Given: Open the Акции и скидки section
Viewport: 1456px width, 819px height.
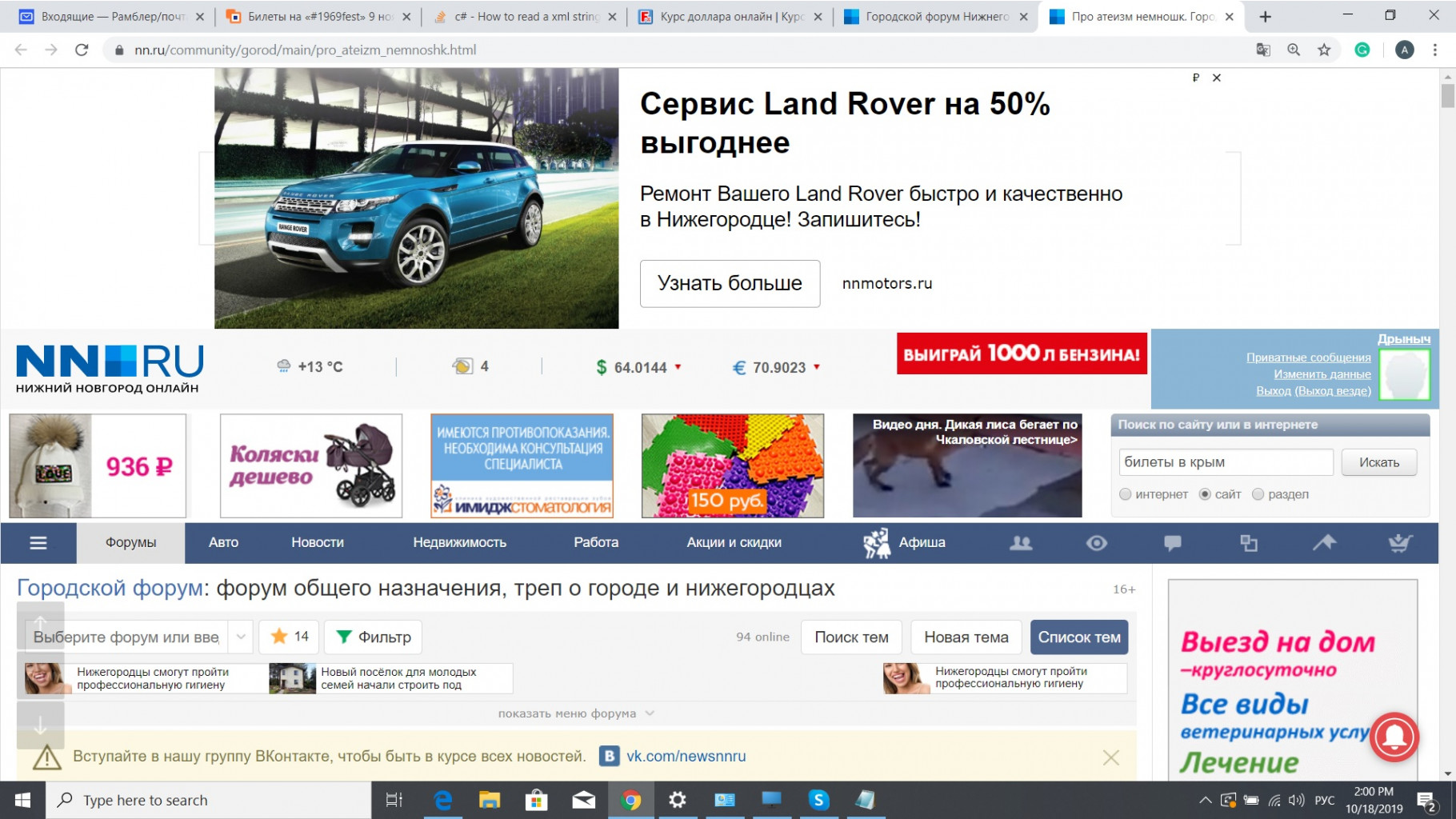Looking at the screenshot, I should [x=734, y=542].
